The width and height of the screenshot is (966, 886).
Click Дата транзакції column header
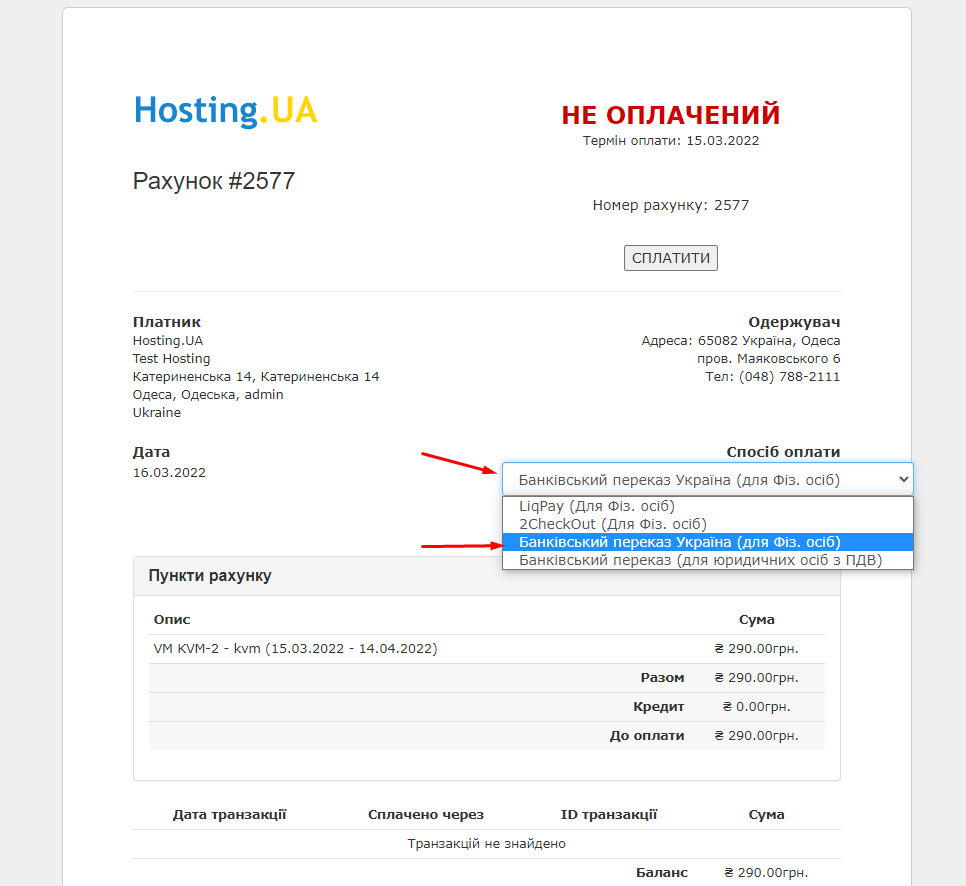(229, 815)
